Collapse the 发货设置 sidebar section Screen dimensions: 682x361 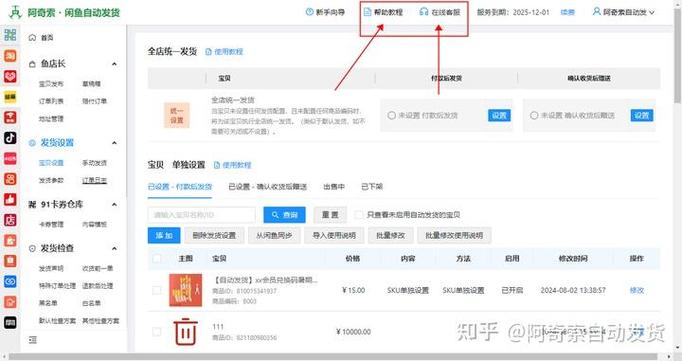[114, 143]
